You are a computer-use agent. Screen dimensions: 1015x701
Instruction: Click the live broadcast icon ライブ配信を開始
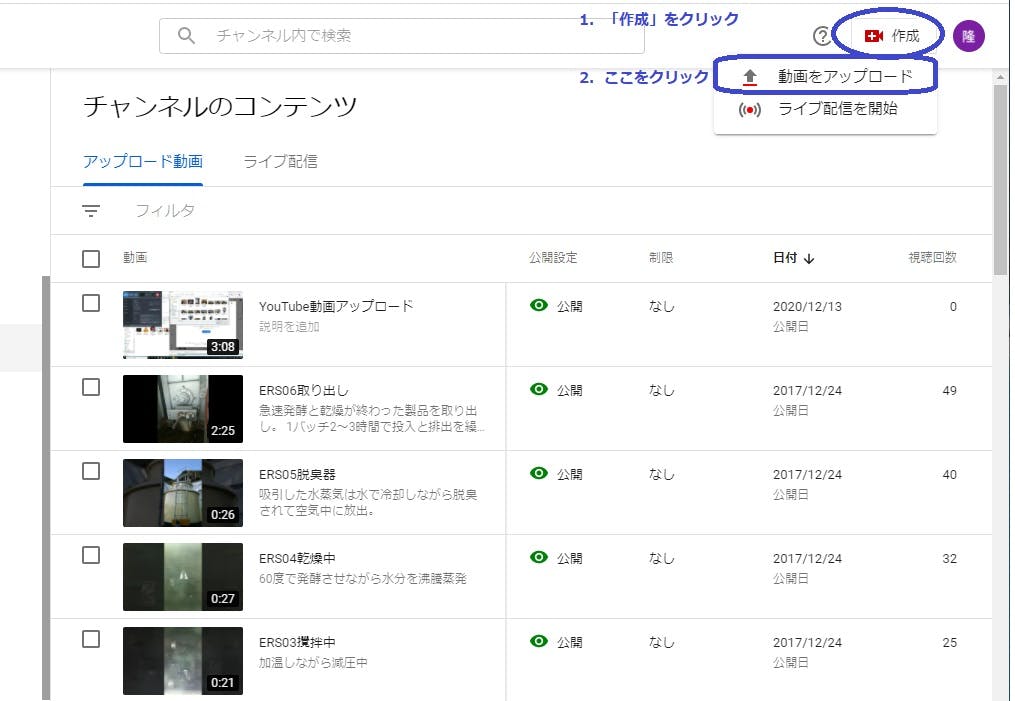pos(750,109)
